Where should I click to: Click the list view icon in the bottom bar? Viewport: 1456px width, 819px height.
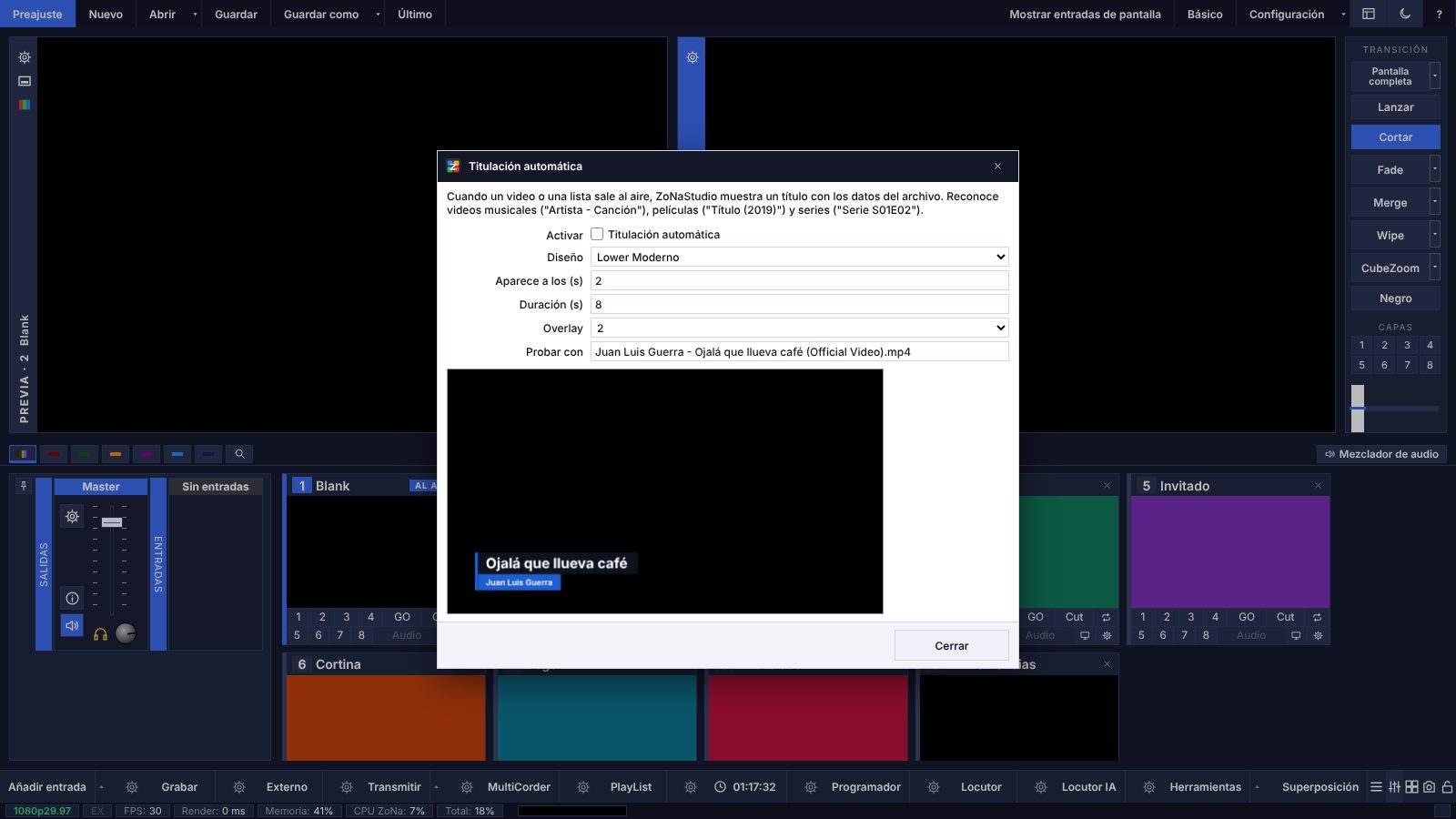[1376, 786]
